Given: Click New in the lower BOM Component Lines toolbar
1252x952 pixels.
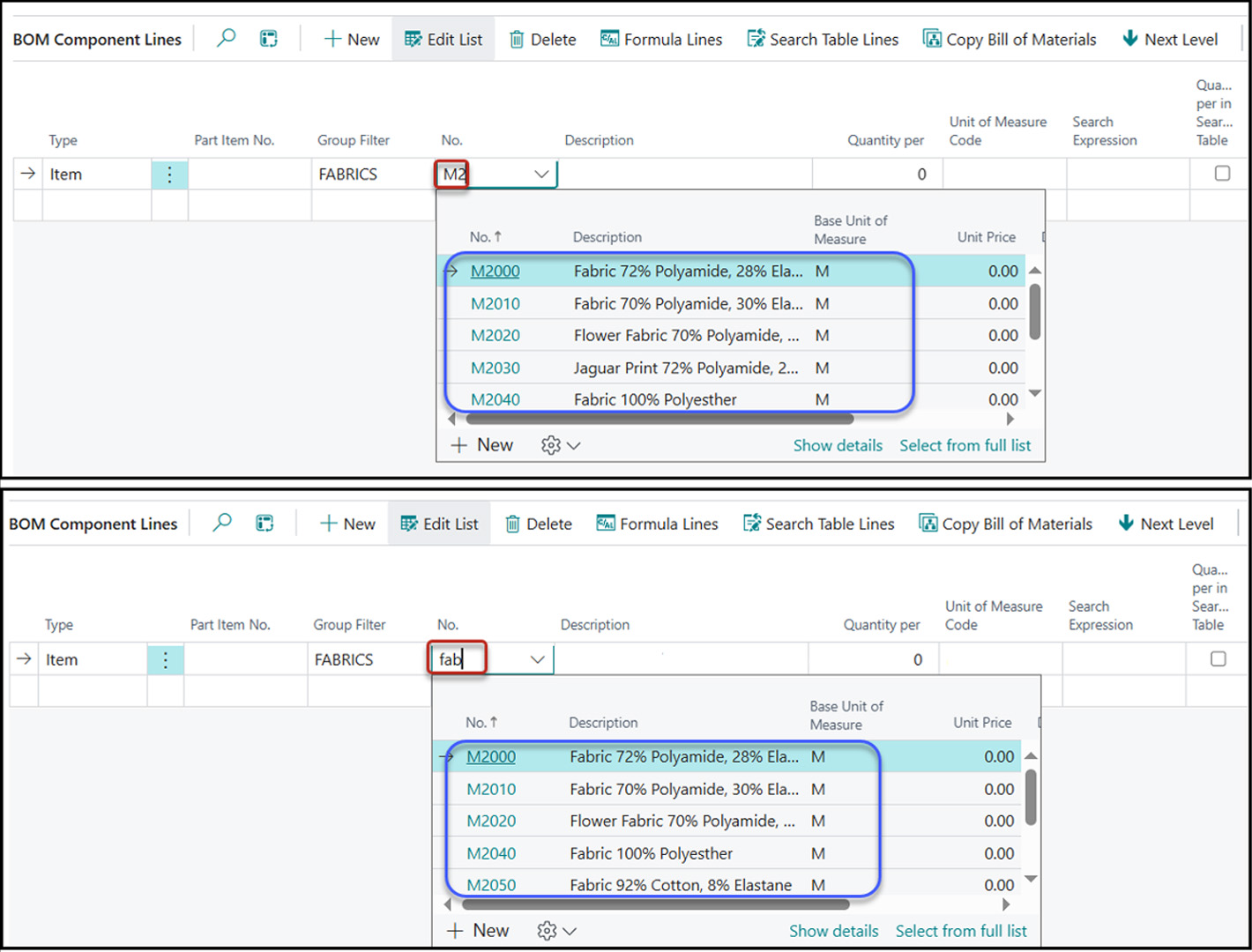Looking at the screenshot, I should click(x=347, y=524).
